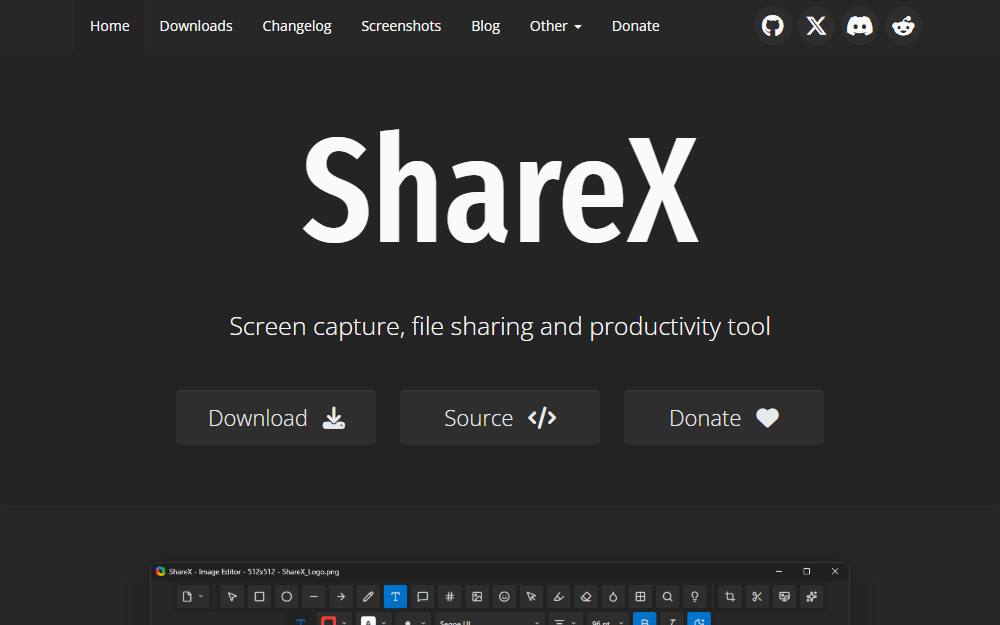This screenshot has width=1000, height=625.
Task: Select the Step number (#) tool in Image Editor
Action: [450, 597]
